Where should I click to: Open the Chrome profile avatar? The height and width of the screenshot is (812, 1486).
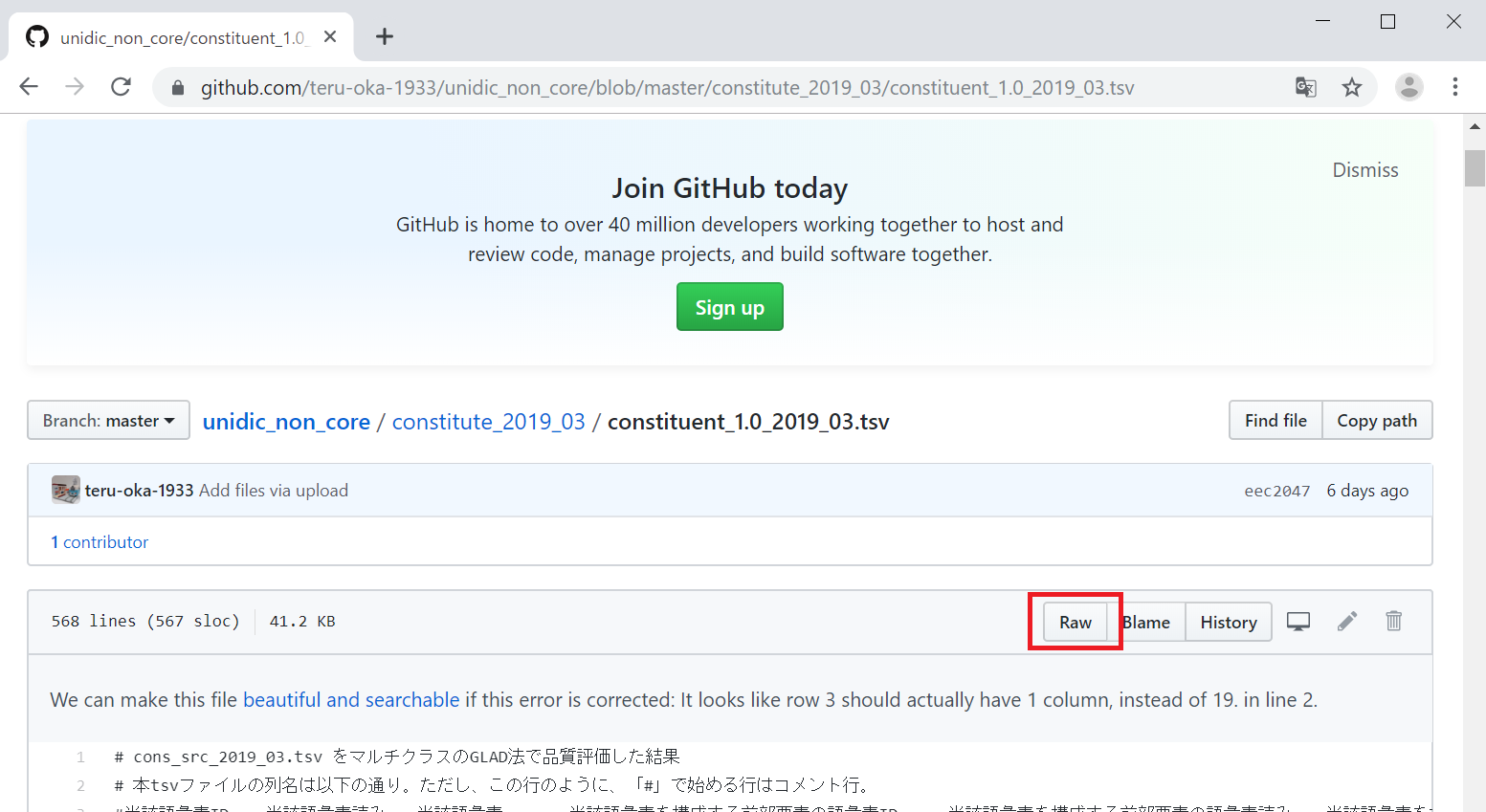coord(1408,87)
